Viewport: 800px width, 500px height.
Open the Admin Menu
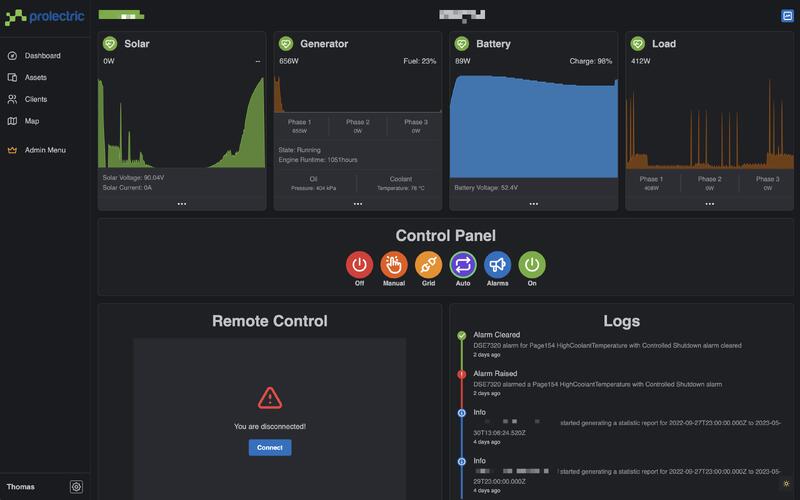(x=45, y=150)
